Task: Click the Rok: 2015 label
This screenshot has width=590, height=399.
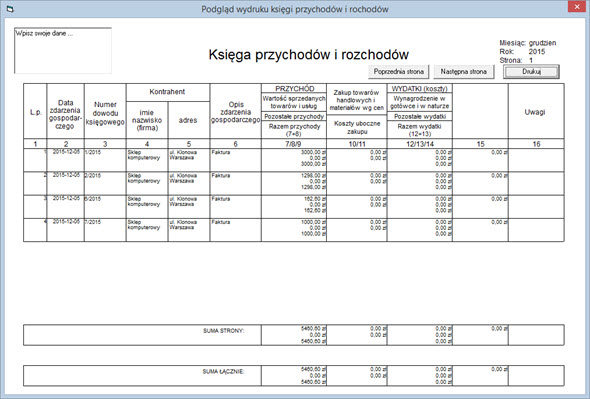Action: pos(522,52)
